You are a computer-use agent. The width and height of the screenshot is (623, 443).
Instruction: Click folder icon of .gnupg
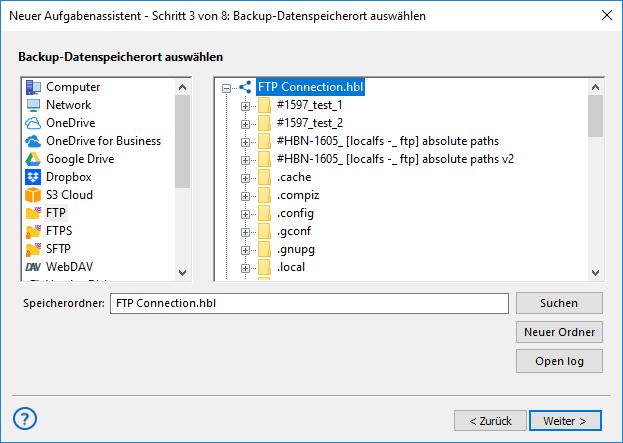pos(264,249)
